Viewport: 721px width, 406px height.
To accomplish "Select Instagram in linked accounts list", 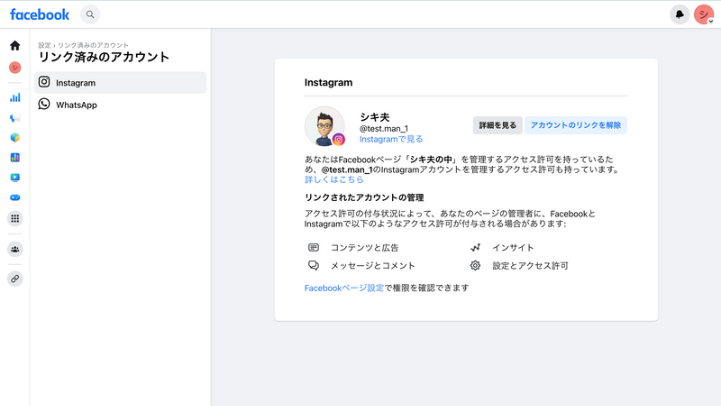I will [x=120, y=83].
